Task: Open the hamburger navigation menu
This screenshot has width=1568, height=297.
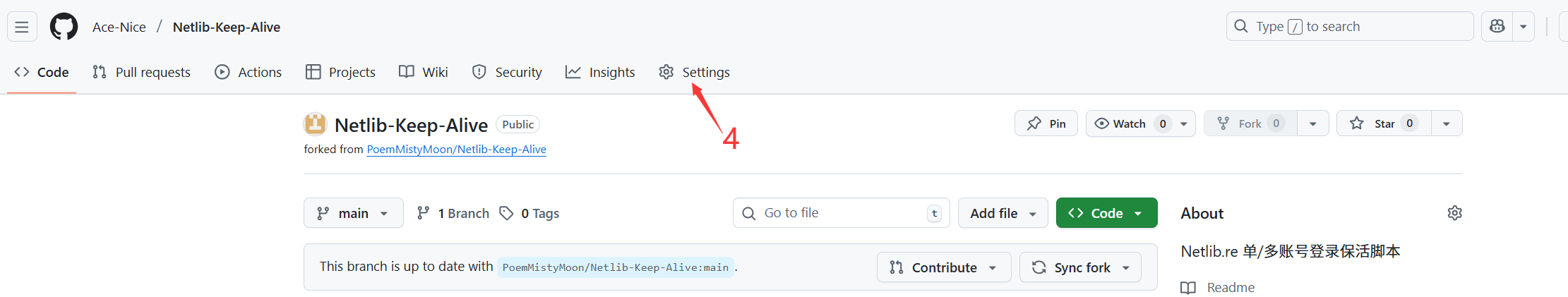Action: [22, 27]
